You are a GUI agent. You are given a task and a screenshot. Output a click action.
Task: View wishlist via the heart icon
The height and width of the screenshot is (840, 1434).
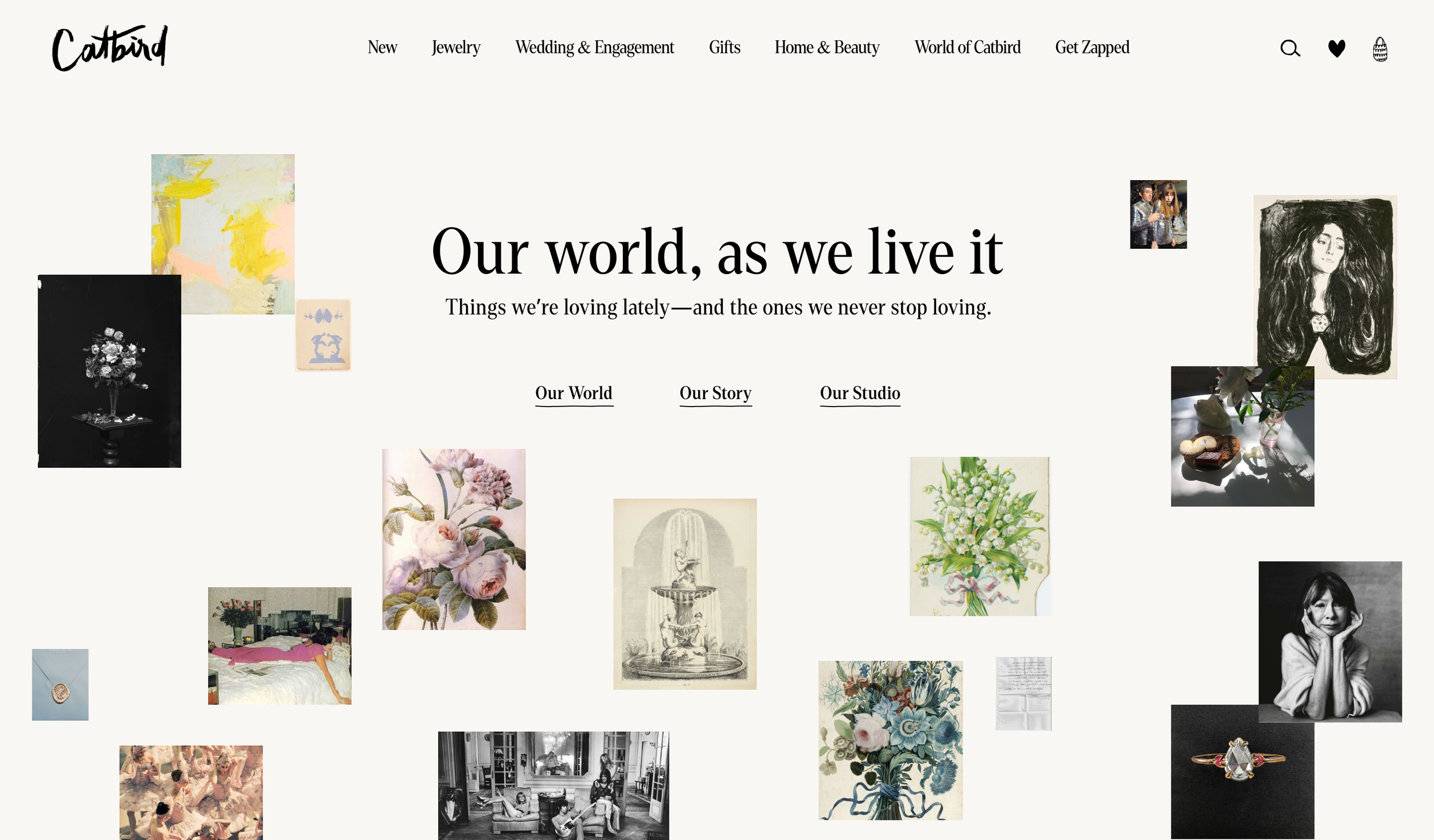(1336, 48)
